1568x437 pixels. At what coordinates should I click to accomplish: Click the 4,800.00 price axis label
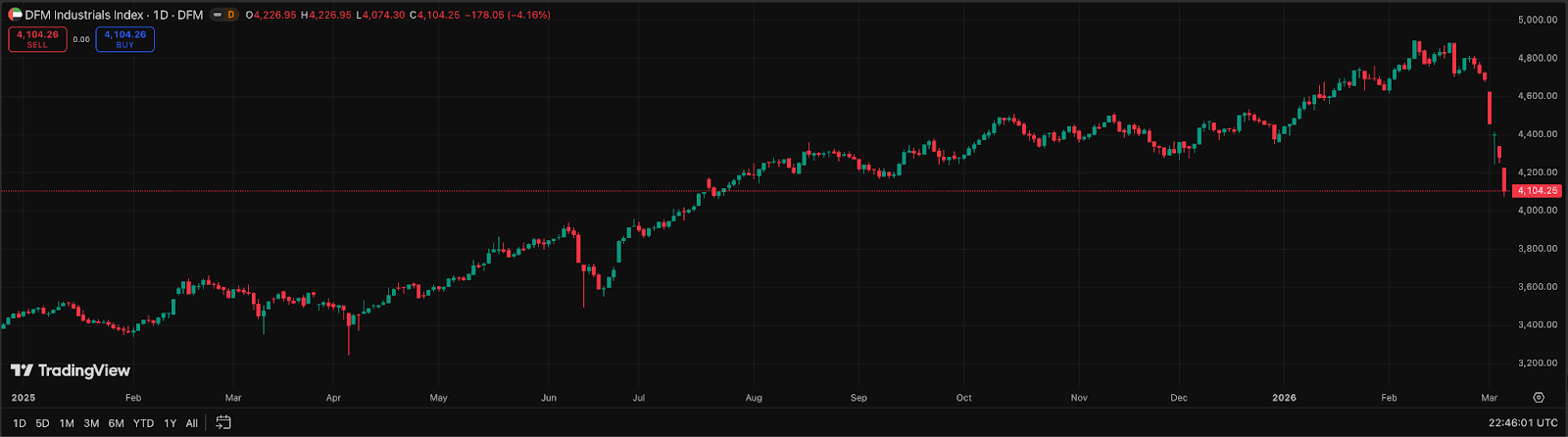coord(1537,58)
